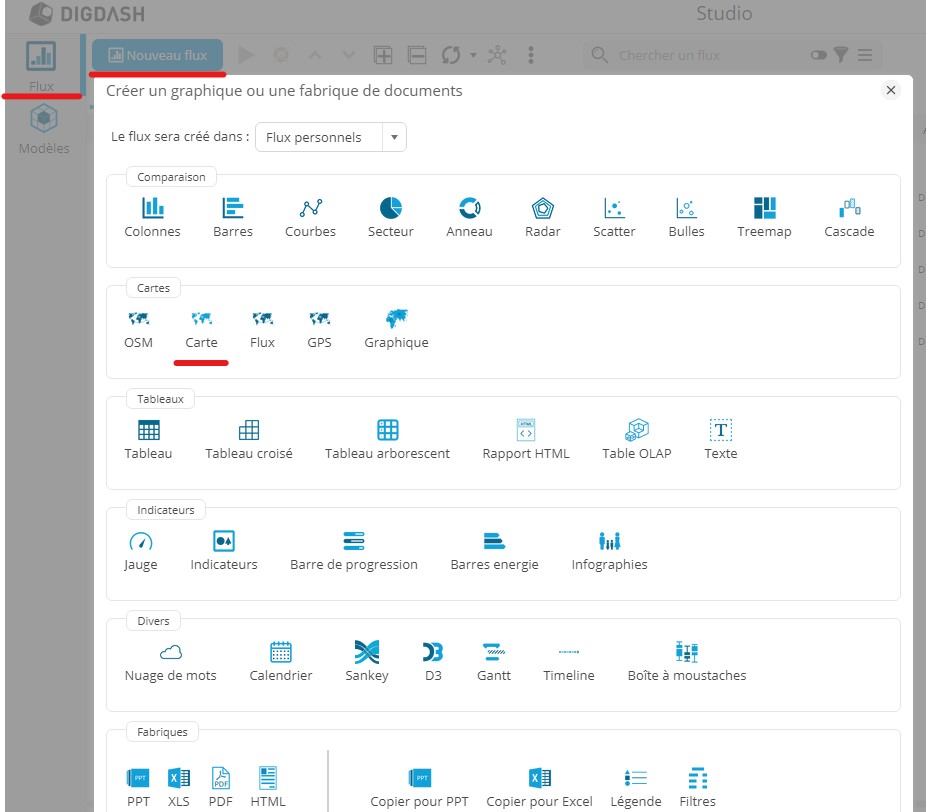926x812 pixels.
Task: Select the Nuage de mots icon
Action: (x=171, y=662)
